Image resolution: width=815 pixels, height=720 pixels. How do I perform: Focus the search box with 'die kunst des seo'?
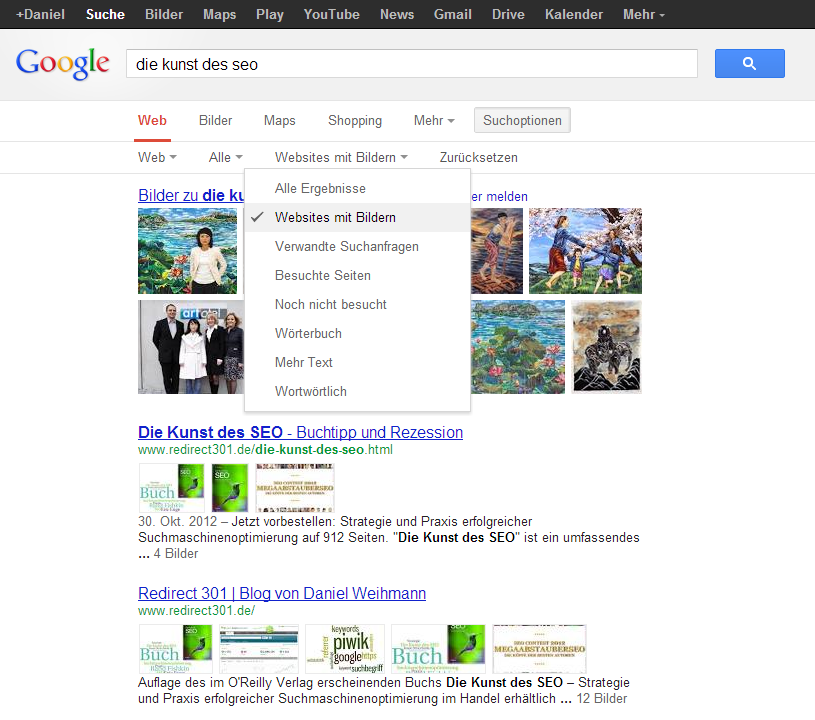point(412,63)
